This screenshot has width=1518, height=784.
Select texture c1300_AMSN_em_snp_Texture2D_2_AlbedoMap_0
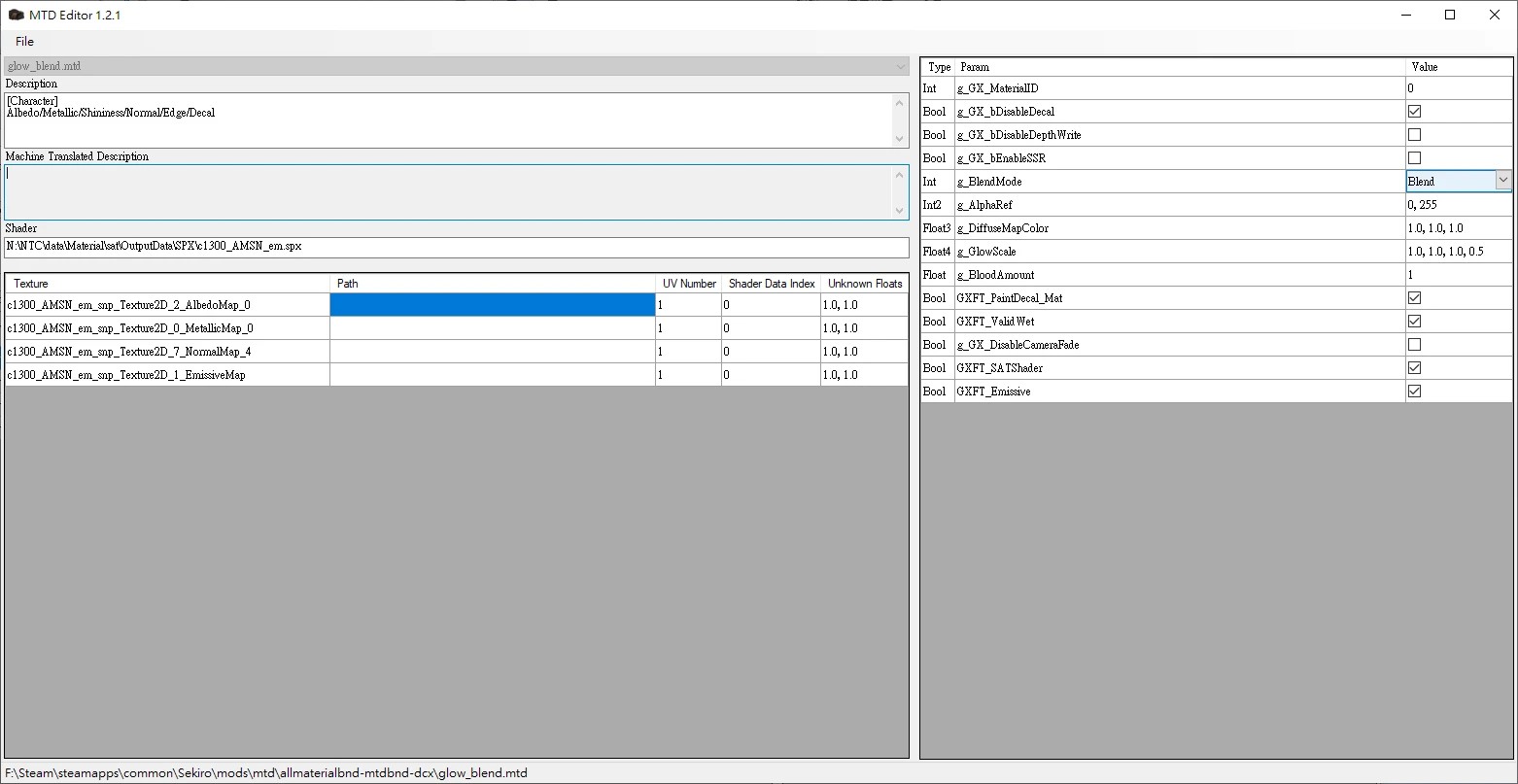click(167, 305)
